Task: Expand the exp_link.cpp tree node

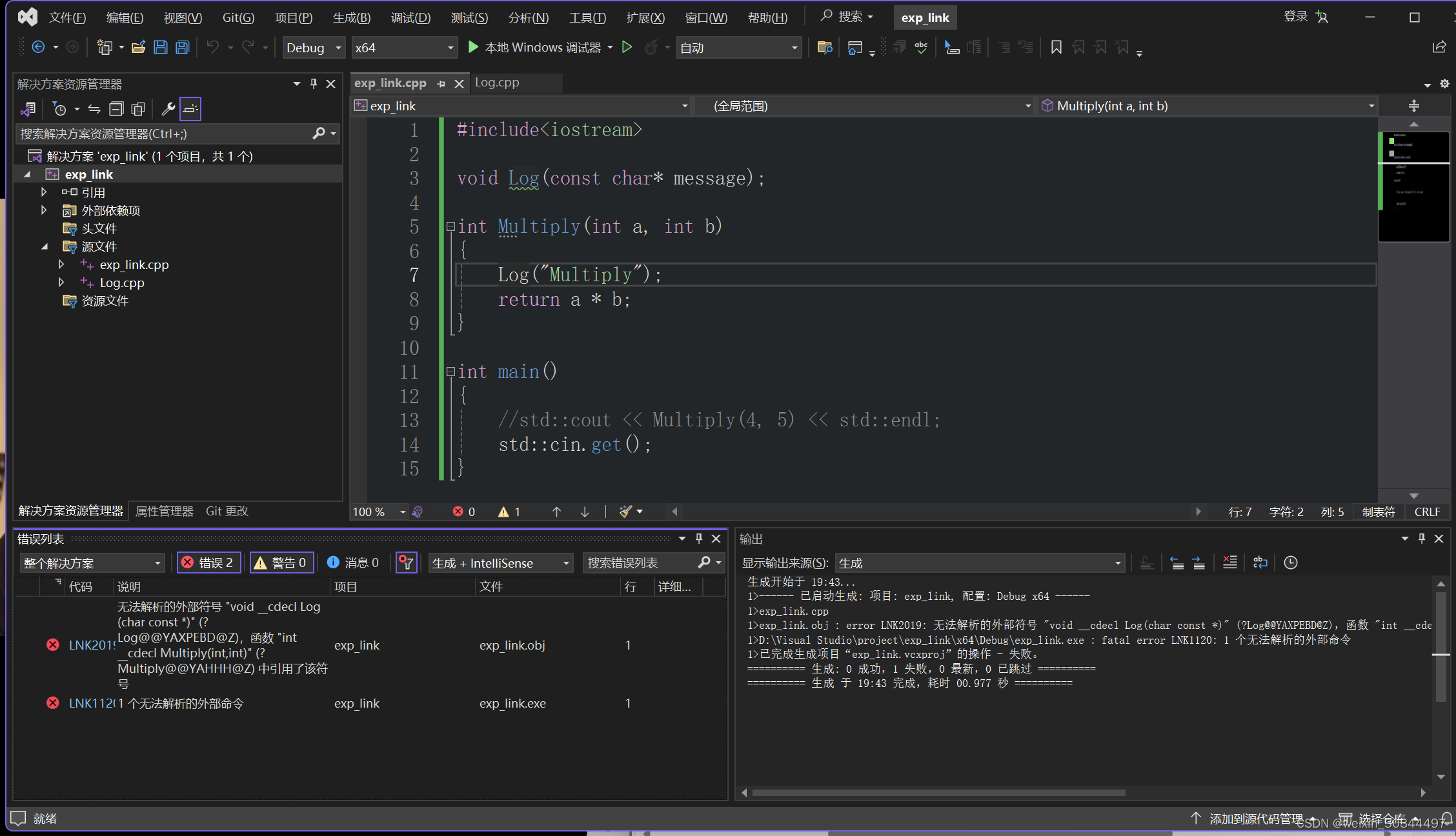Action: point(61,264)
